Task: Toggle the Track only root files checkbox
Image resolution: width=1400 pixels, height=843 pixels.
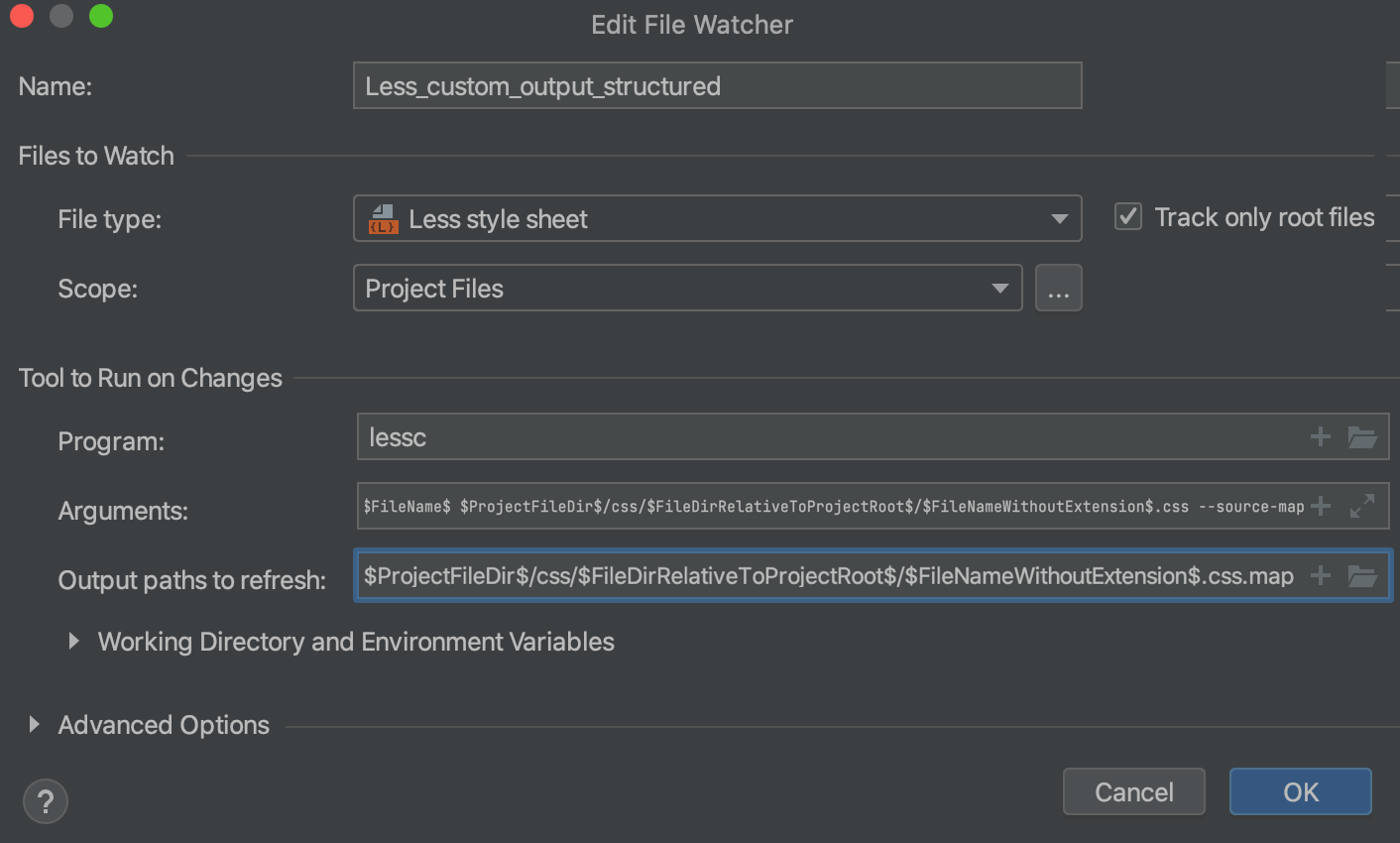Action: coord(1127,216)
